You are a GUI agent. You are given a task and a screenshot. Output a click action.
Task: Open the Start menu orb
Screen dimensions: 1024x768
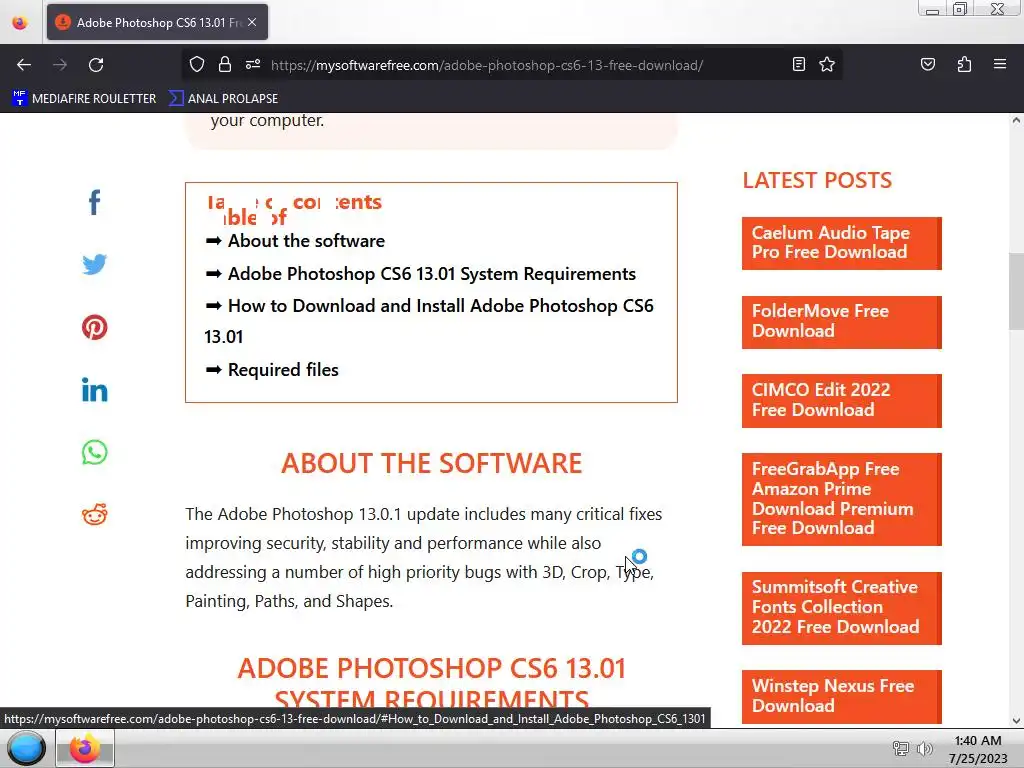(26, 748)
